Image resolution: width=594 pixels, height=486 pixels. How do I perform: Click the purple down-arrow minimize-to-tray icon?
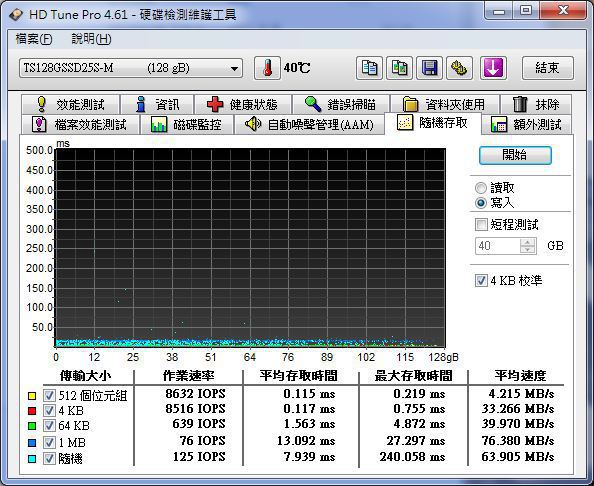(x=493, y=68)
